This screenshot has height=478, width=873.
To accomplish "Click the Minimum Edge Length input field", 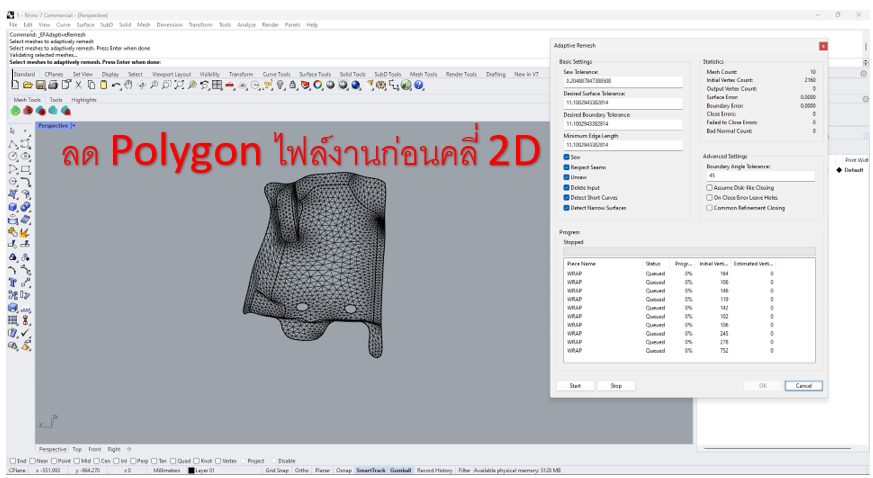I will pyautogui.click(x=621, y=145).
